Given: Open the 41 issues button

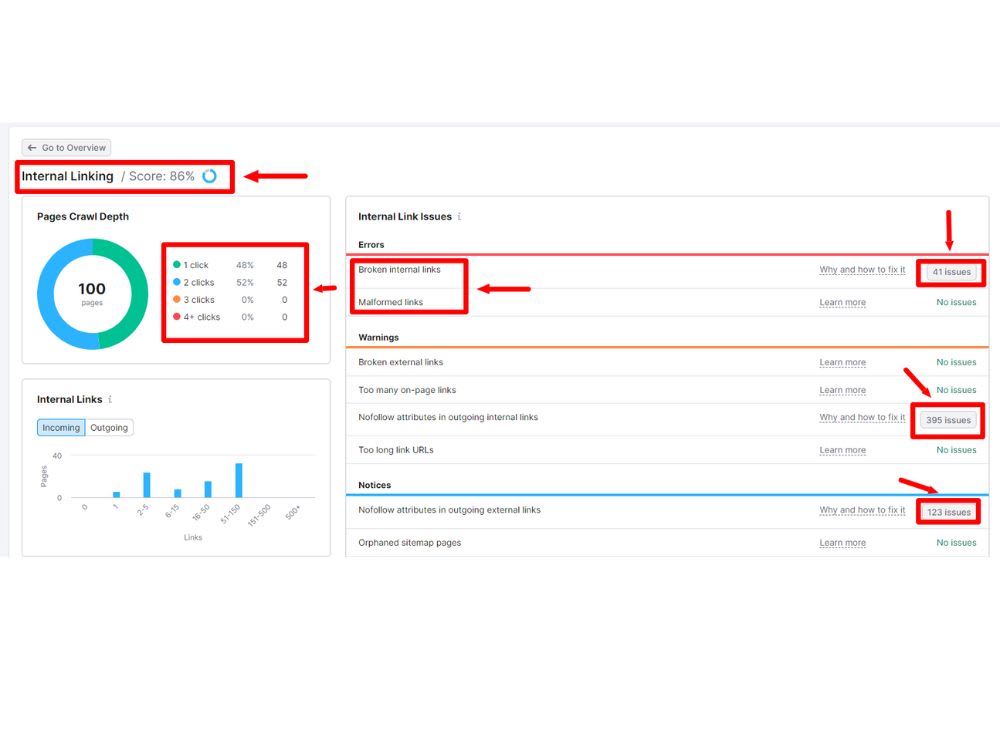Looking at the screenshot, I should (x=952, y=272).
